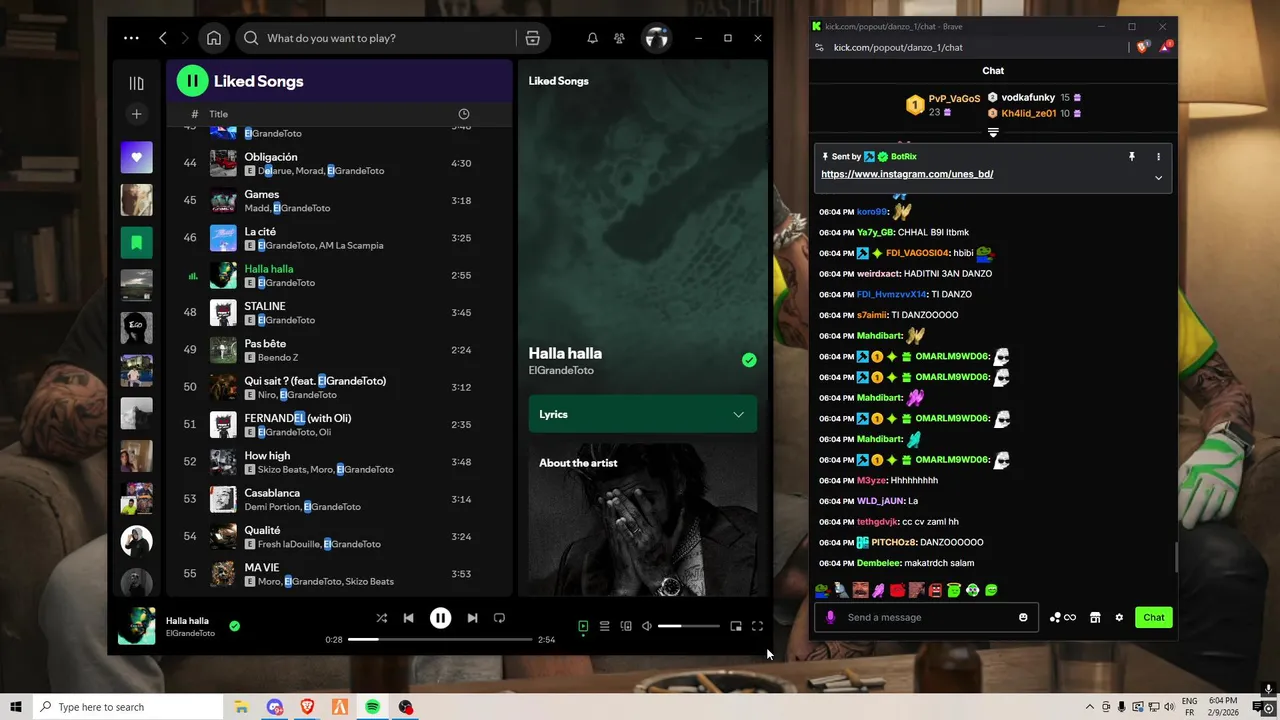Send message with green Chat button
The width and height of the screenshot is (1280, 720).
(1153, 617)
